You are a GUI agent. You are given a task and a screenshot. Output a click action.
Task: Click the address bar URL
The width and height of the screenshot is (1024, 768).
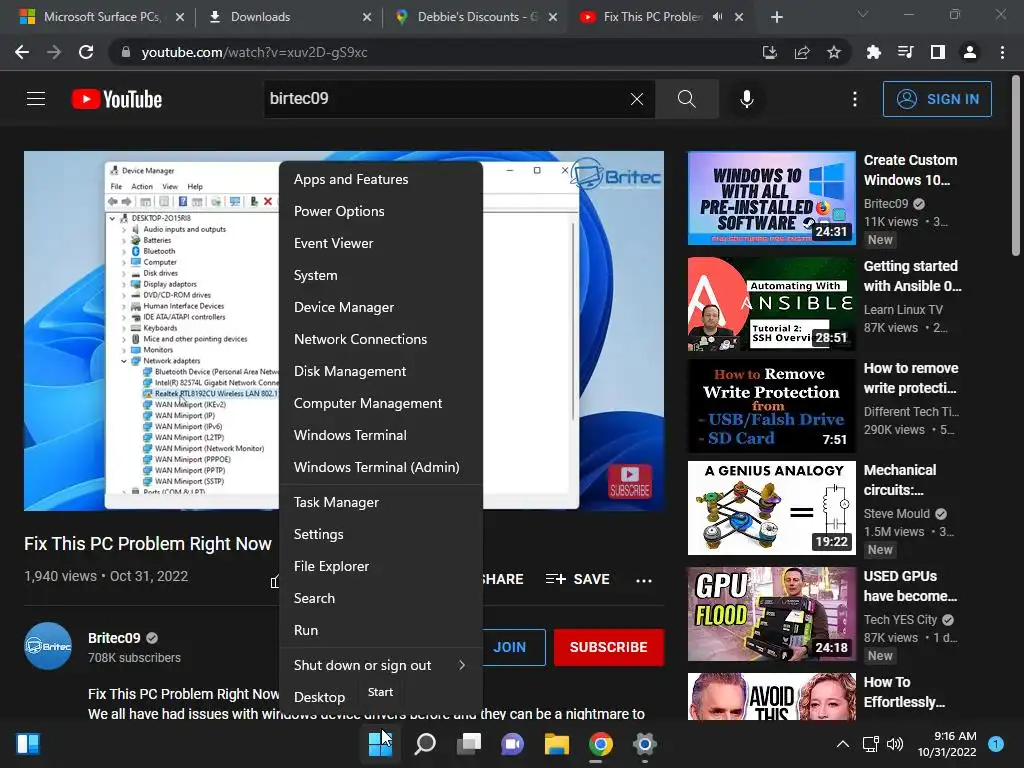pos(255,52)
